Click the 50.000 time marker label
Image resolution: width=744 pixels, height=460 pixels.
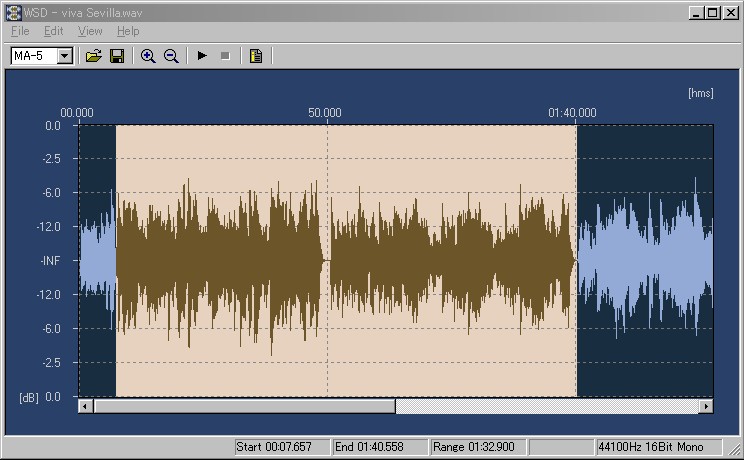pos(325,113)
